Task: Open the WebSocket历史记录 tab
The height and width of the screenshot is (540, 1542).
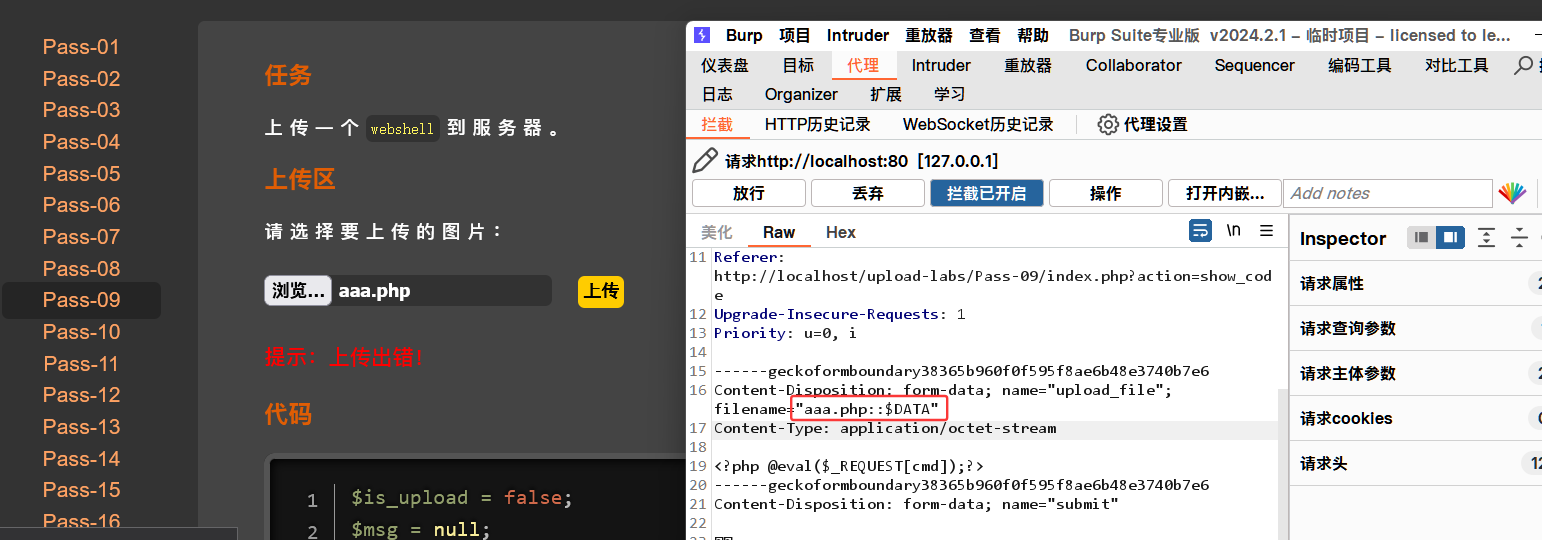Action: pos(978,125)
